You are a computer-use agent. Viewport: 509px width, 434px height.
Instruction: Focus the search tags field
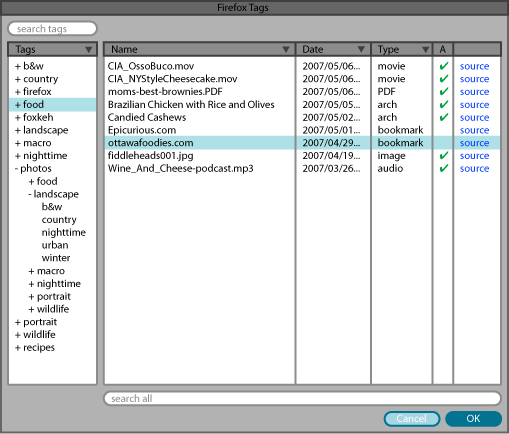point(52,29)
